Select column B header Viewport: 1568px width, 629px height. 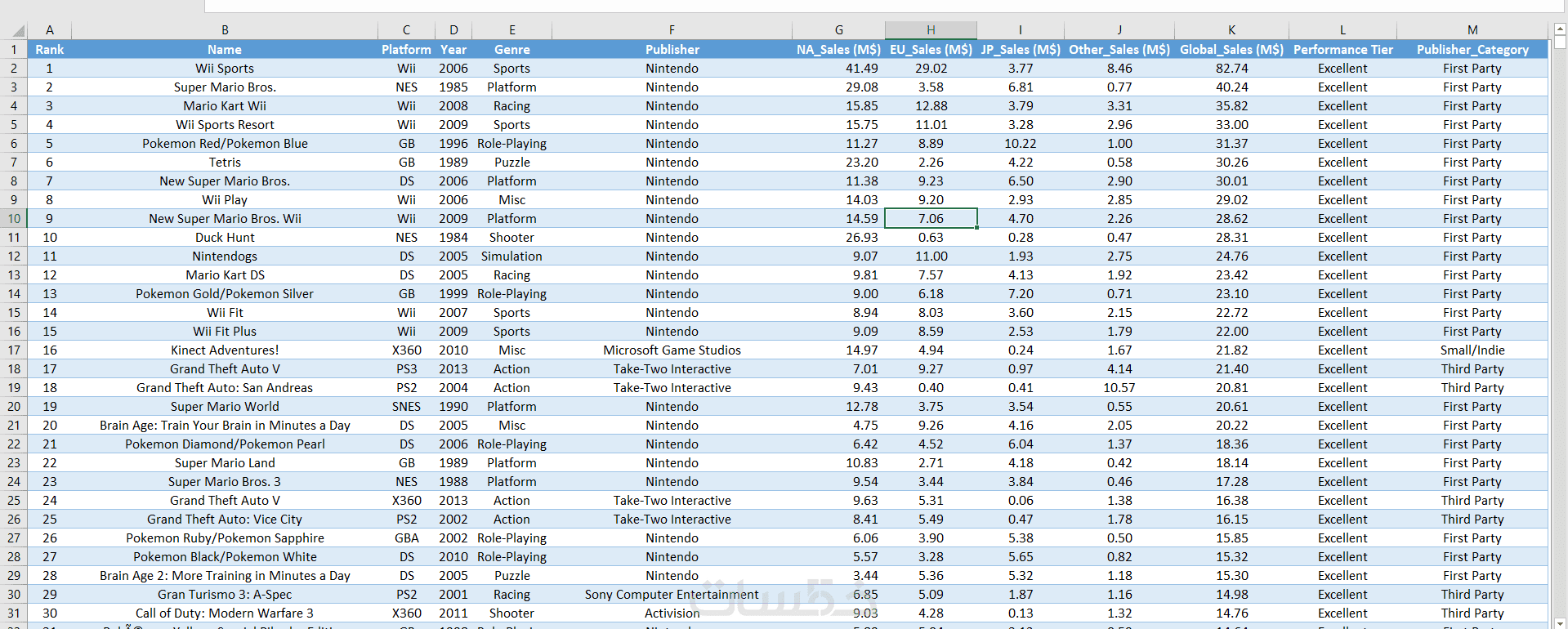pyautogui.click(x=225, y=30)
